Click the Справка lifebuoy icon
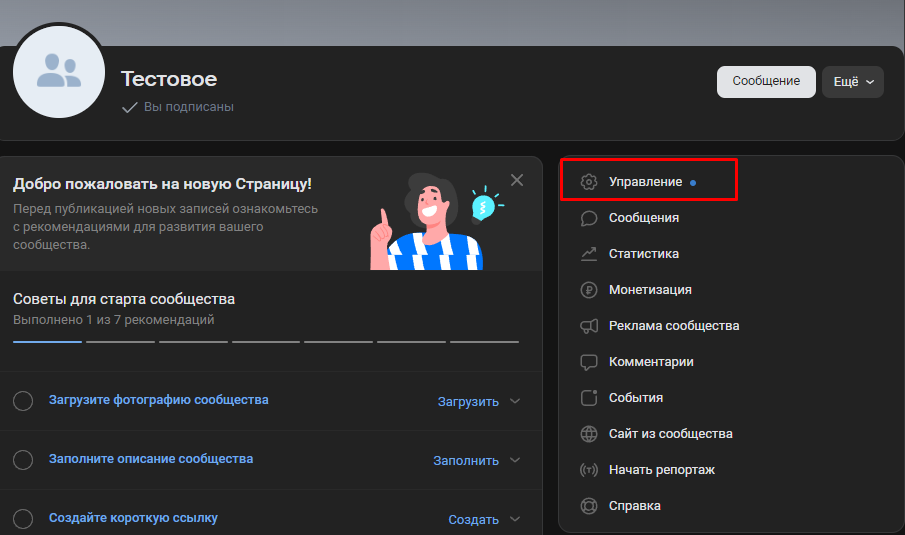The height and width of the screenshot is (535, 905). (x=589, y=506)
